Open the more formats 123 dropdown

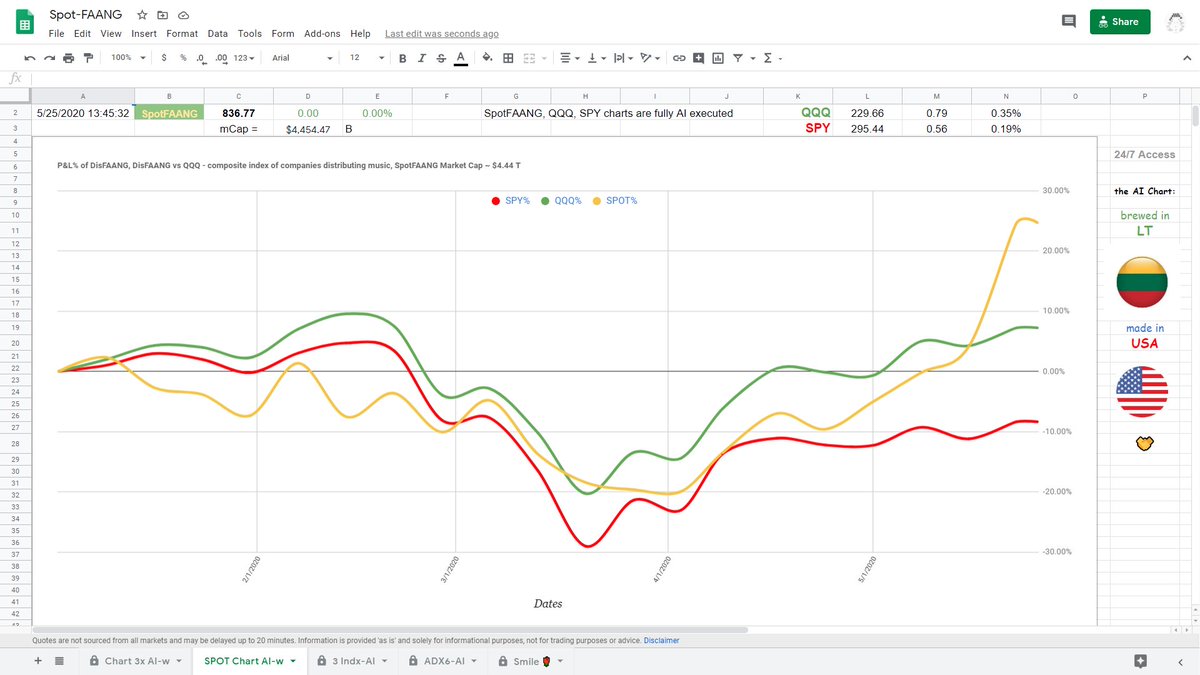point(244,58)
